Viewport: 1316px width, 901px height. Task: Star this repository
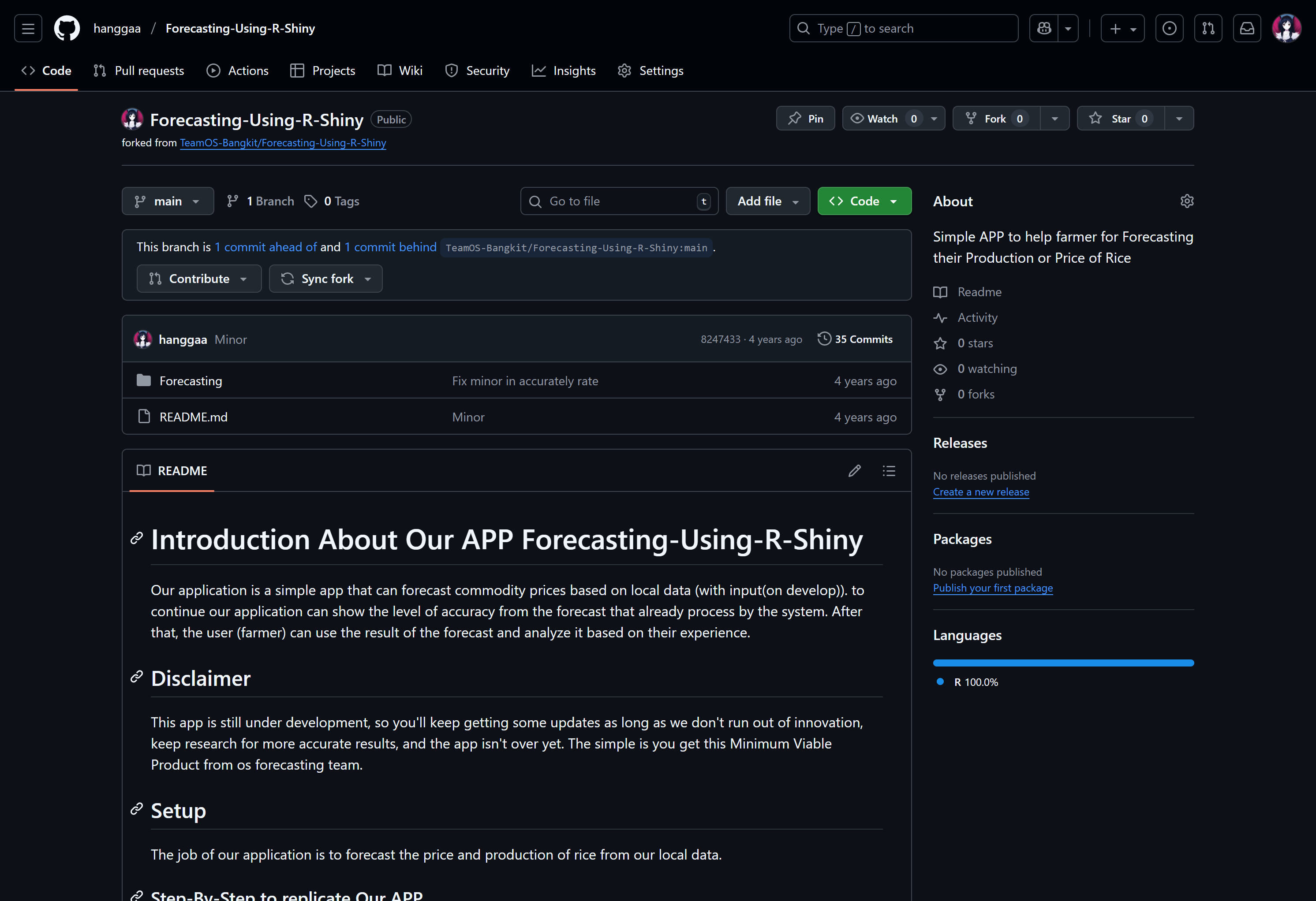click(1119, 118)
